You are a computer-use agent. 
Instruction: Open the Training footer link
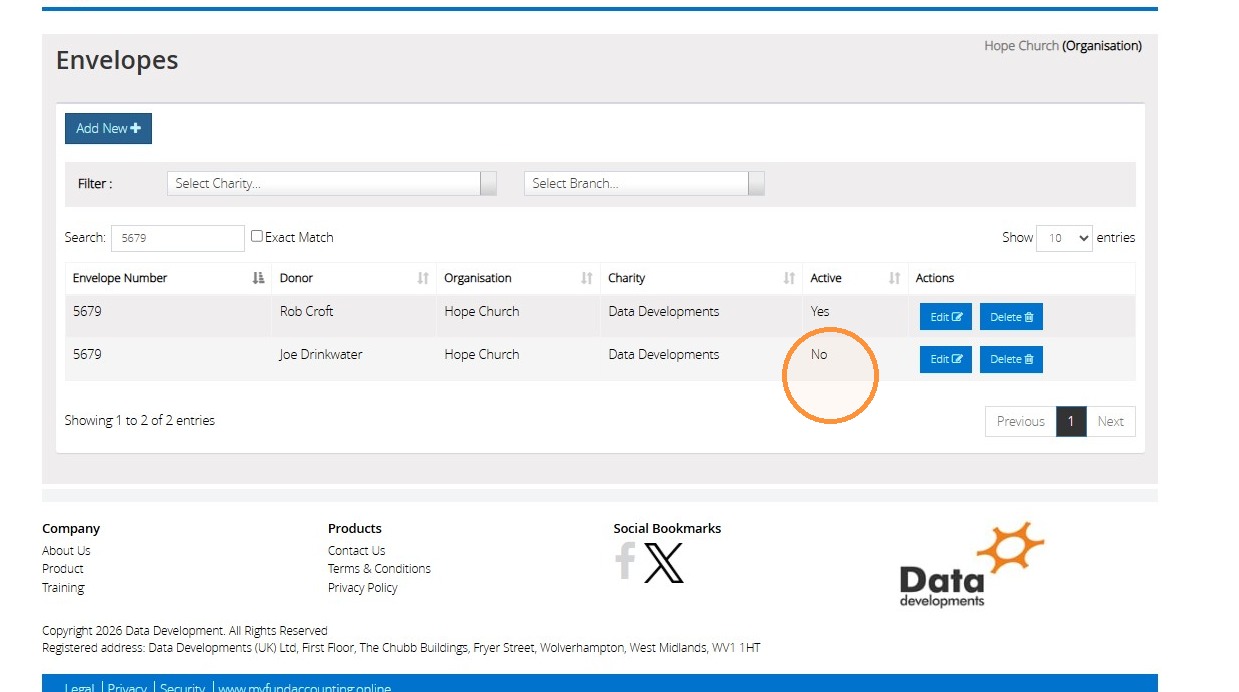click(63, 587)
